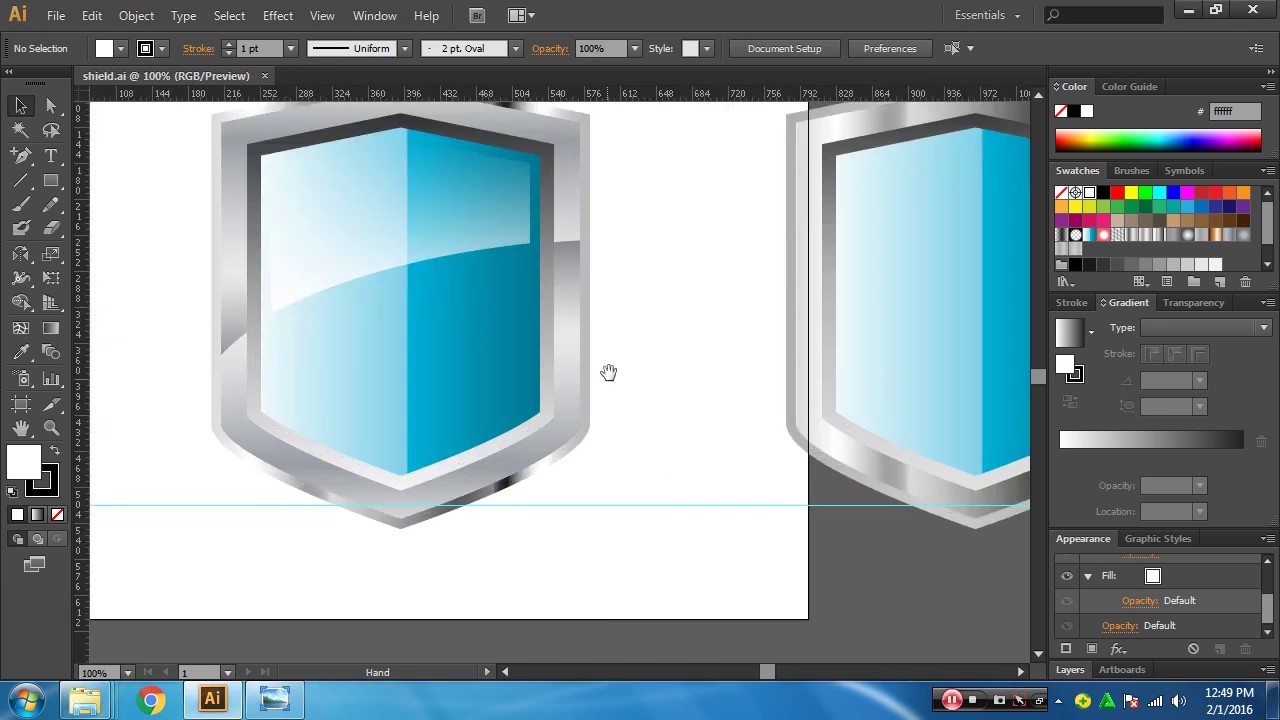Select the Symbol Sprayer tool

21,379
